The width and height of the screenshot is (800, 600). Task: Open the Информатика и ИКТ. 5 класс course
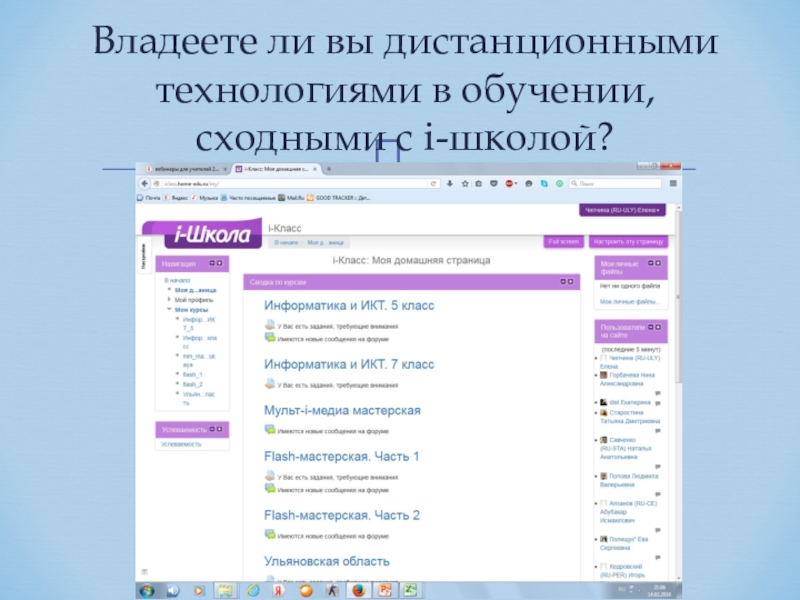pos(349,306)
